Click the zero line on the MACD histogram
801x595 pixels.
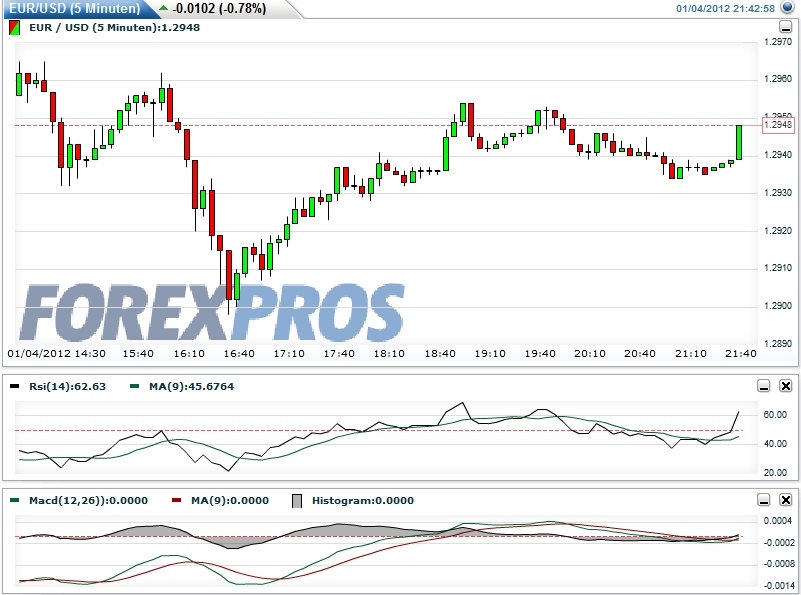click(x=400, y=537)
